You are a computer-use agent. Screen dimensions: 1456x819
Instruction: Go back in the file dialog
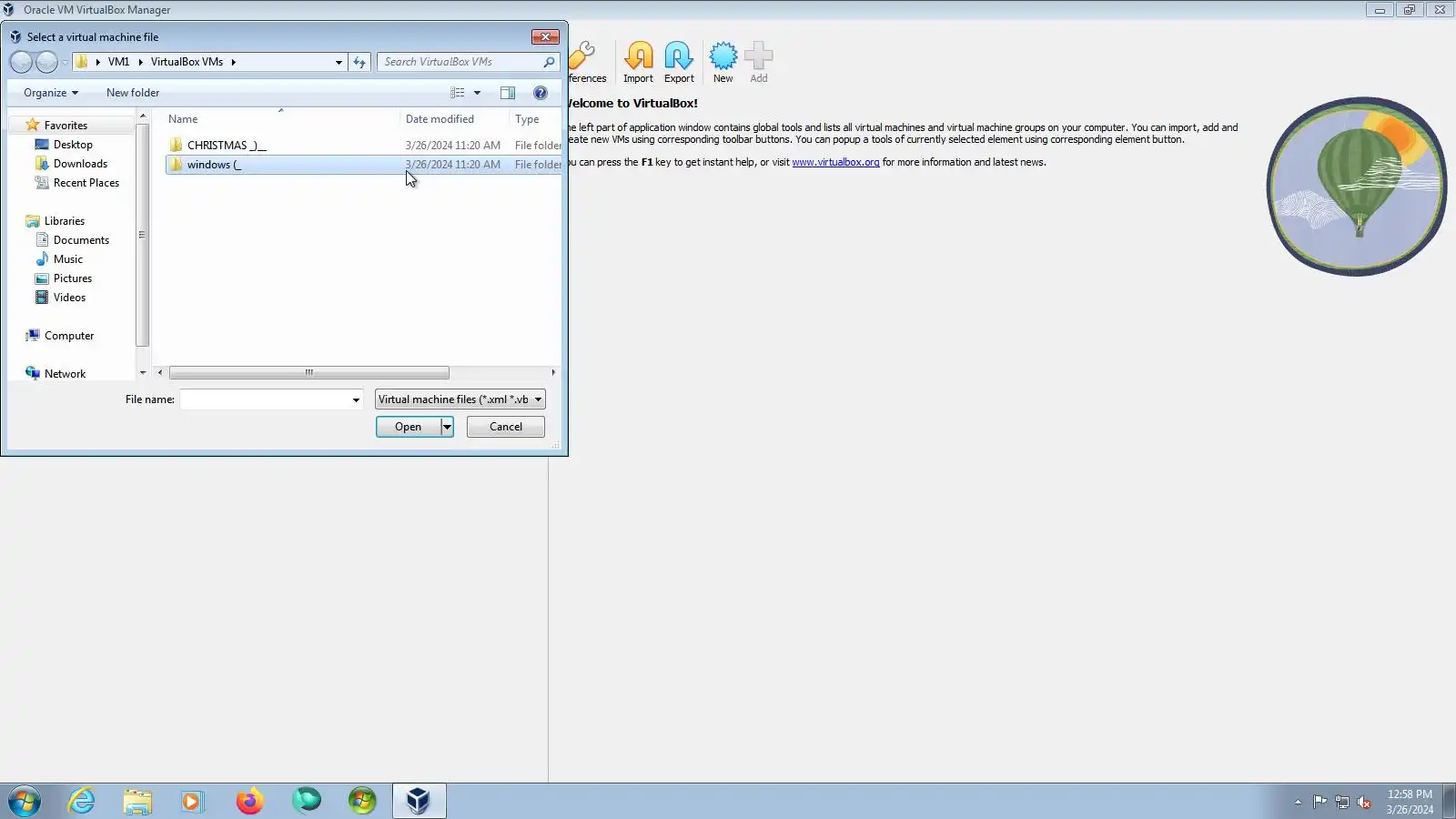coord(21,62)
